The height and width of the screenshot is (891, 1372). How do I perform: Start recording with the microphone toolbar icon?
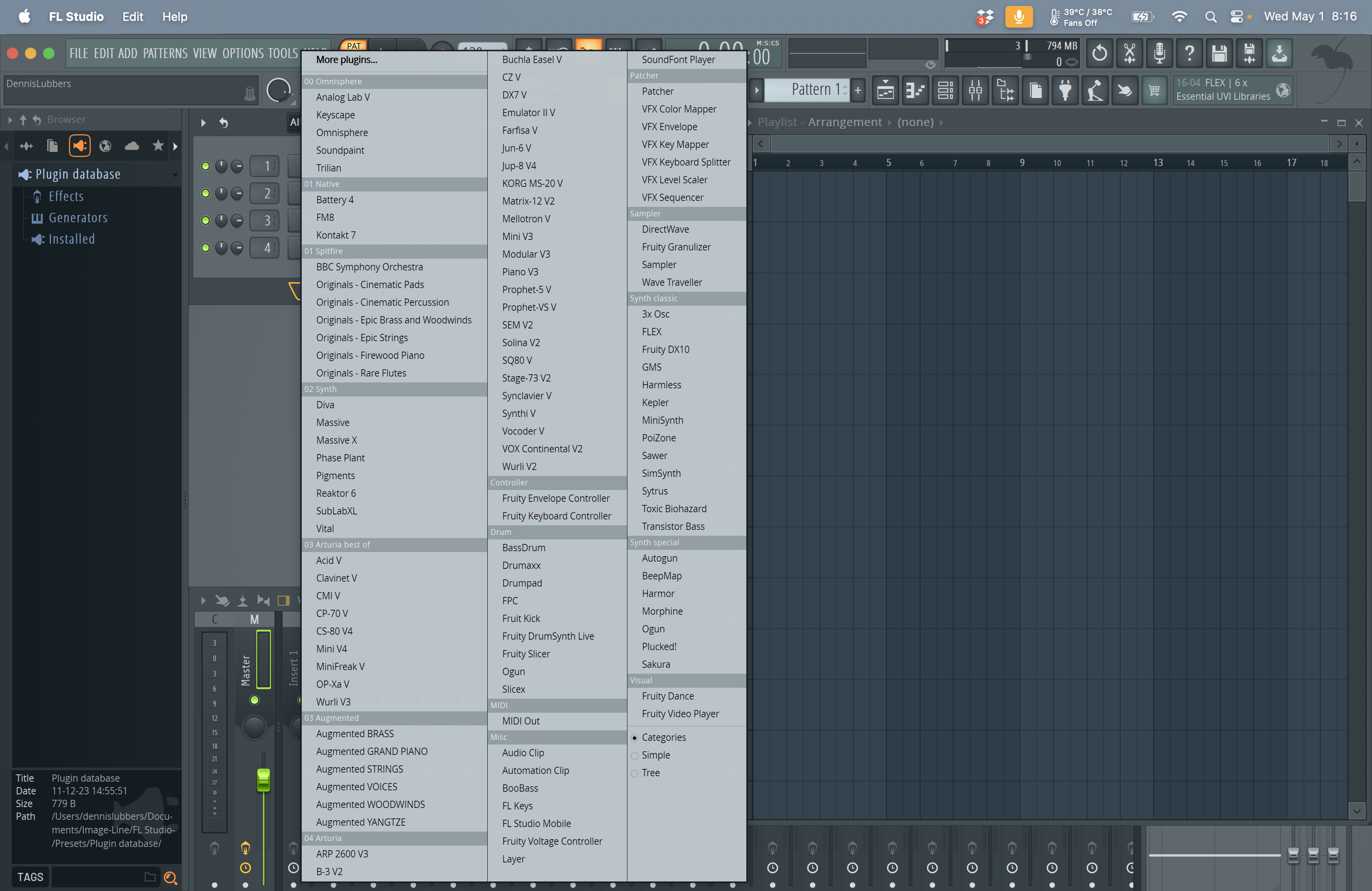(1159, 53)
